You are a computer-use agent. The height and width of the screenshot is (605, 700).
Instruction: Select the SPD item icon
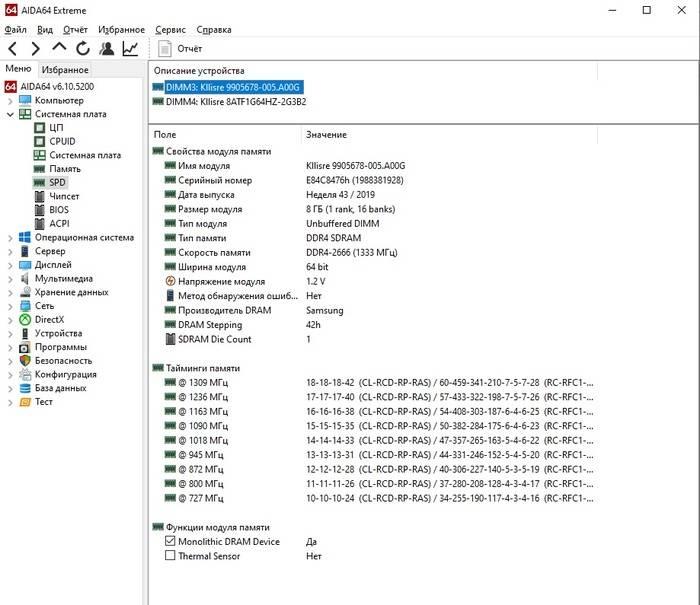40,183
